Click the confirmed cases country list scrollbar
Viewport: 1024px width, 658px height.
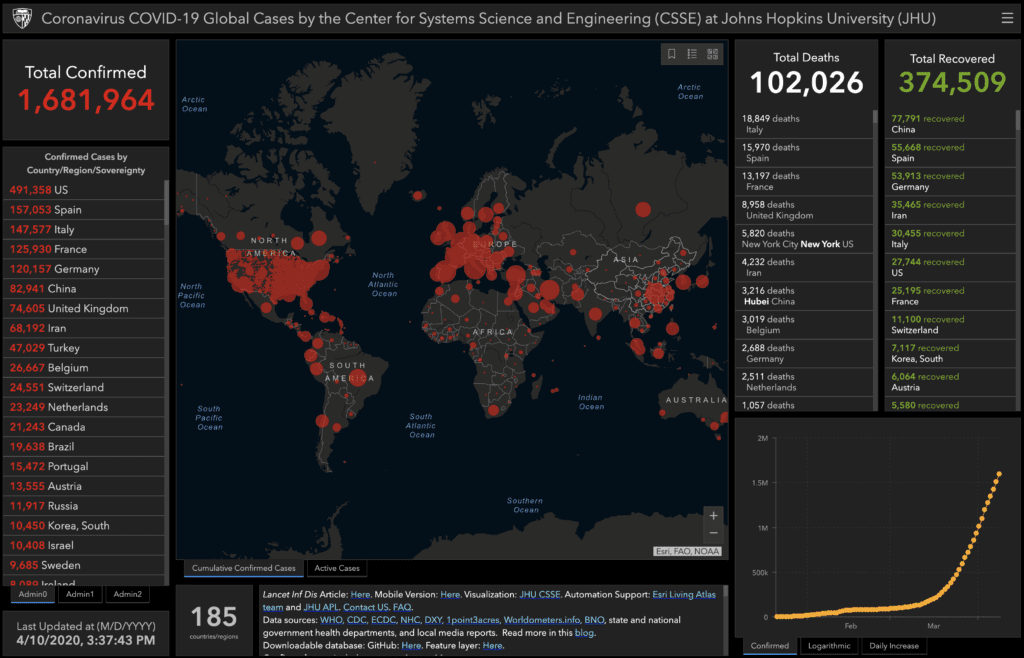[x=167, y=202]
